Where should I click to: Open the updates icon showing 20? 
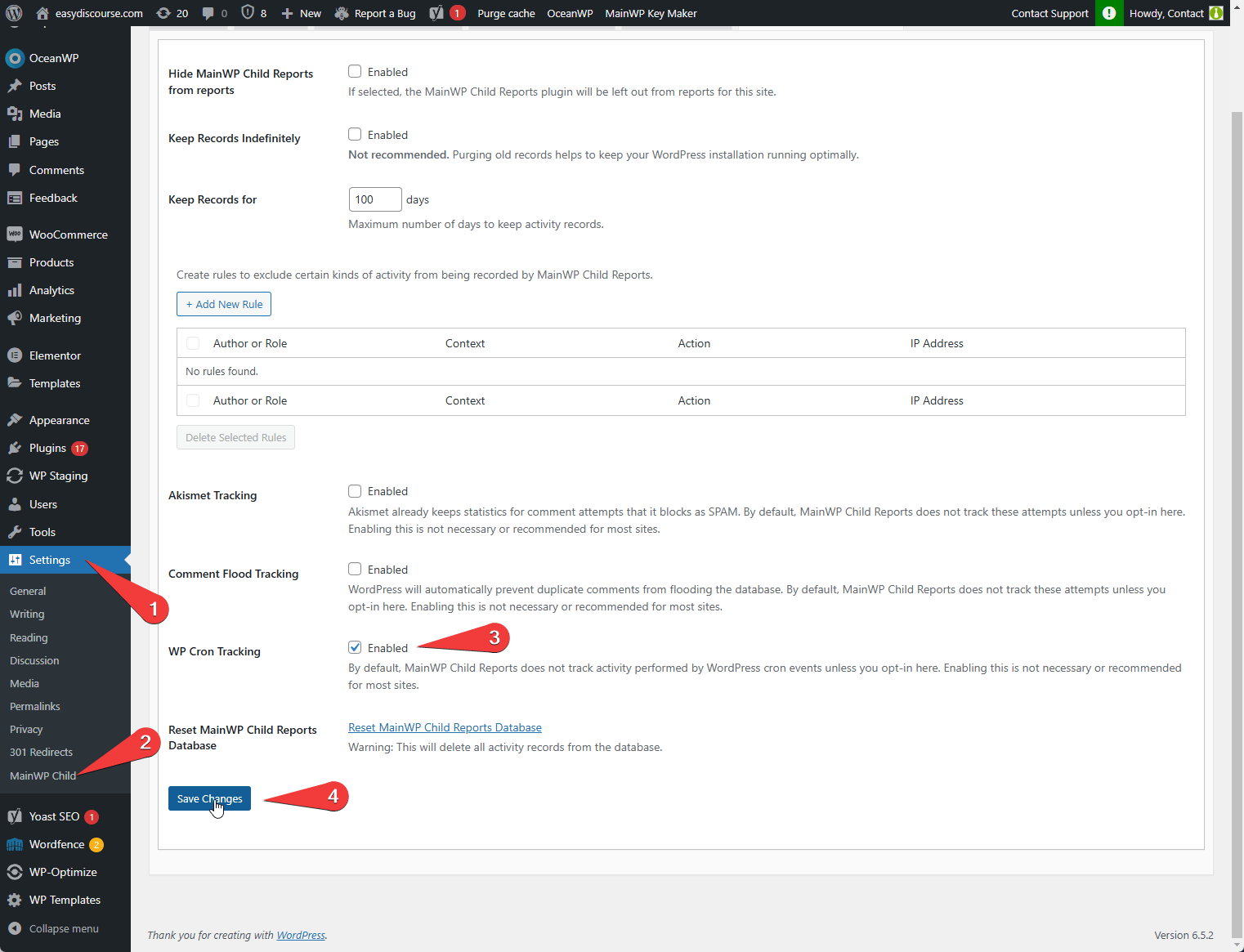[172, 13]
